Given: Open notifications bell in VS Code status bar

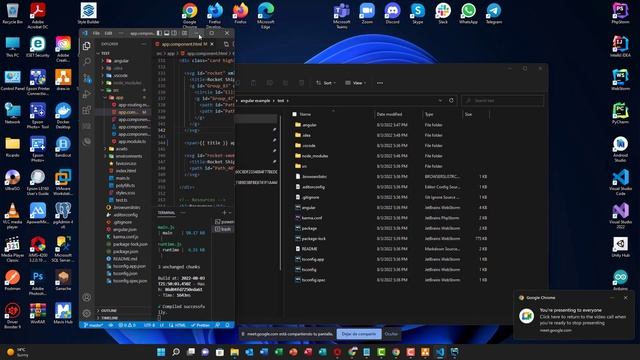Looking at the screenshot, I should [227, 325].
